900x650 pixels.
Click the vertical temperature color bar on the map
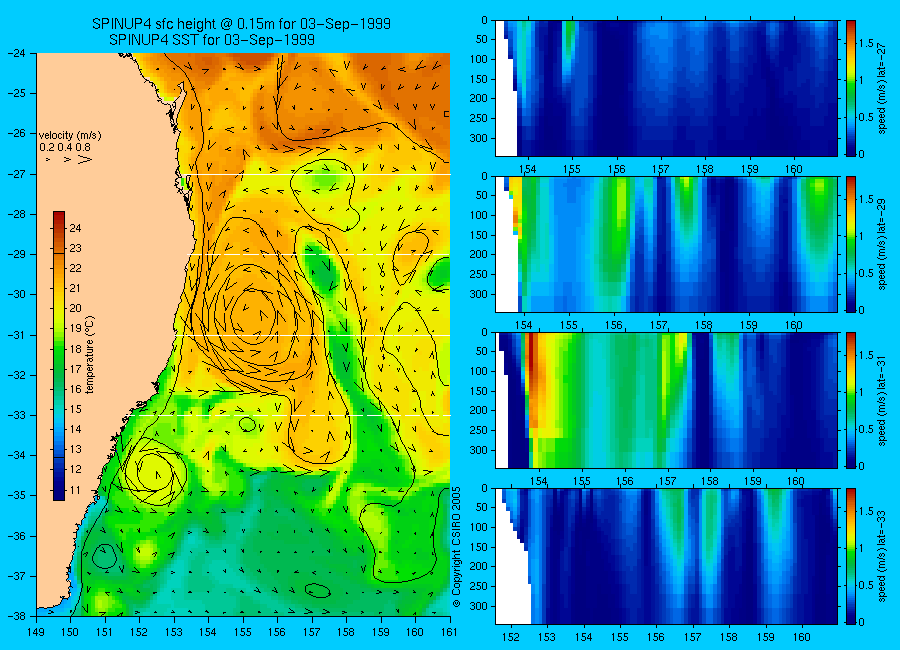coord(59,356)
